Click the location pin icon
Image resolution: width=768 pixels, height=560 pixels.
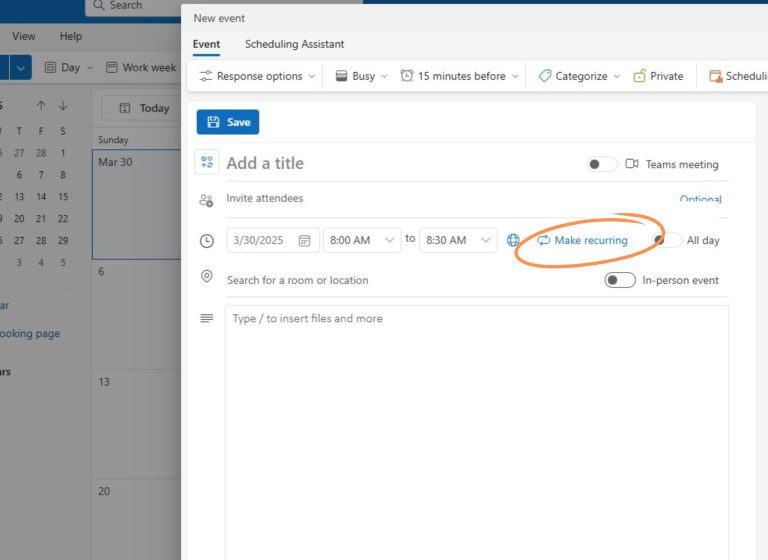click(207, 276)
